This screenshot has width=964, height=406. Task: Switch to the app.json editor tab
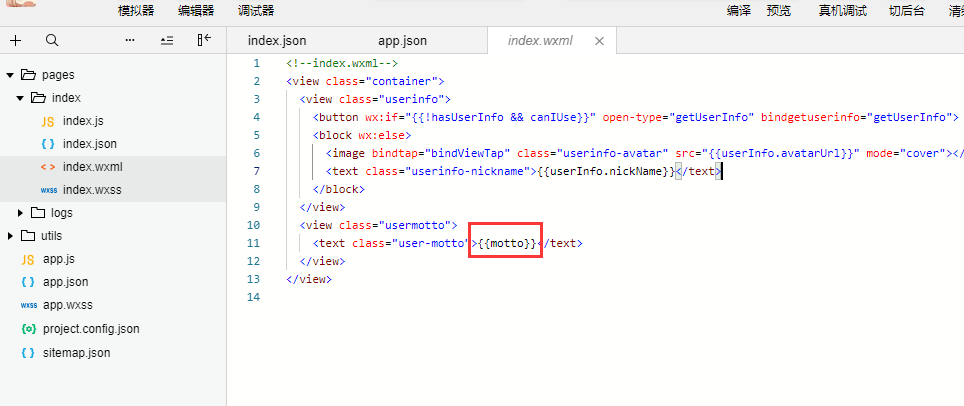402,41
